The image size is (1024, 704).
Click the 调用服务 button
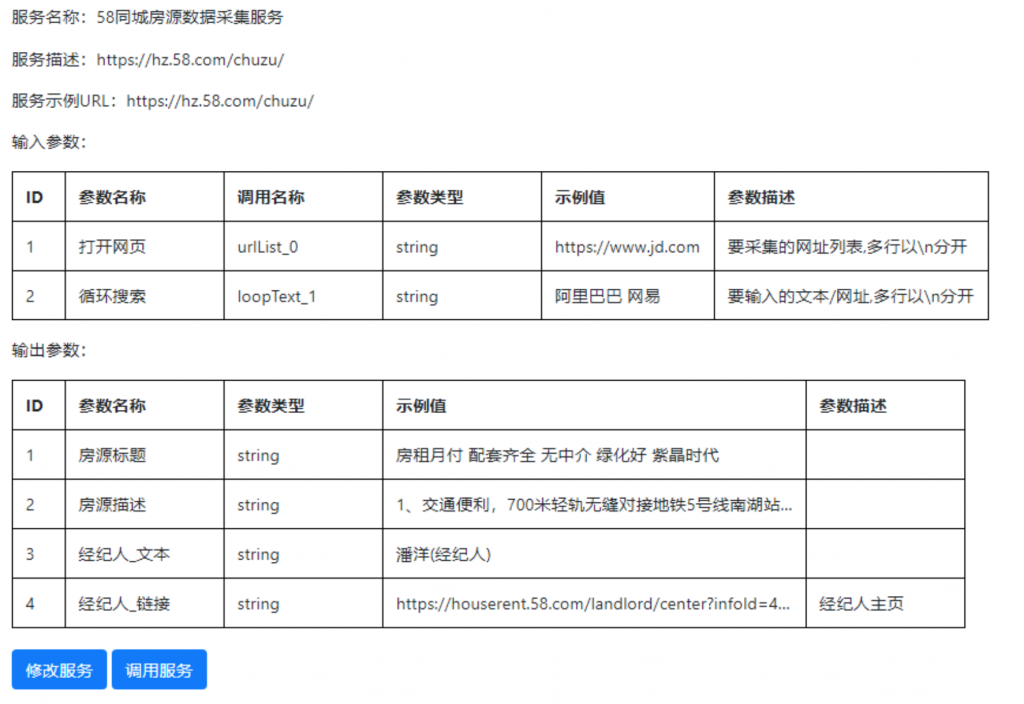click(159, 670)
